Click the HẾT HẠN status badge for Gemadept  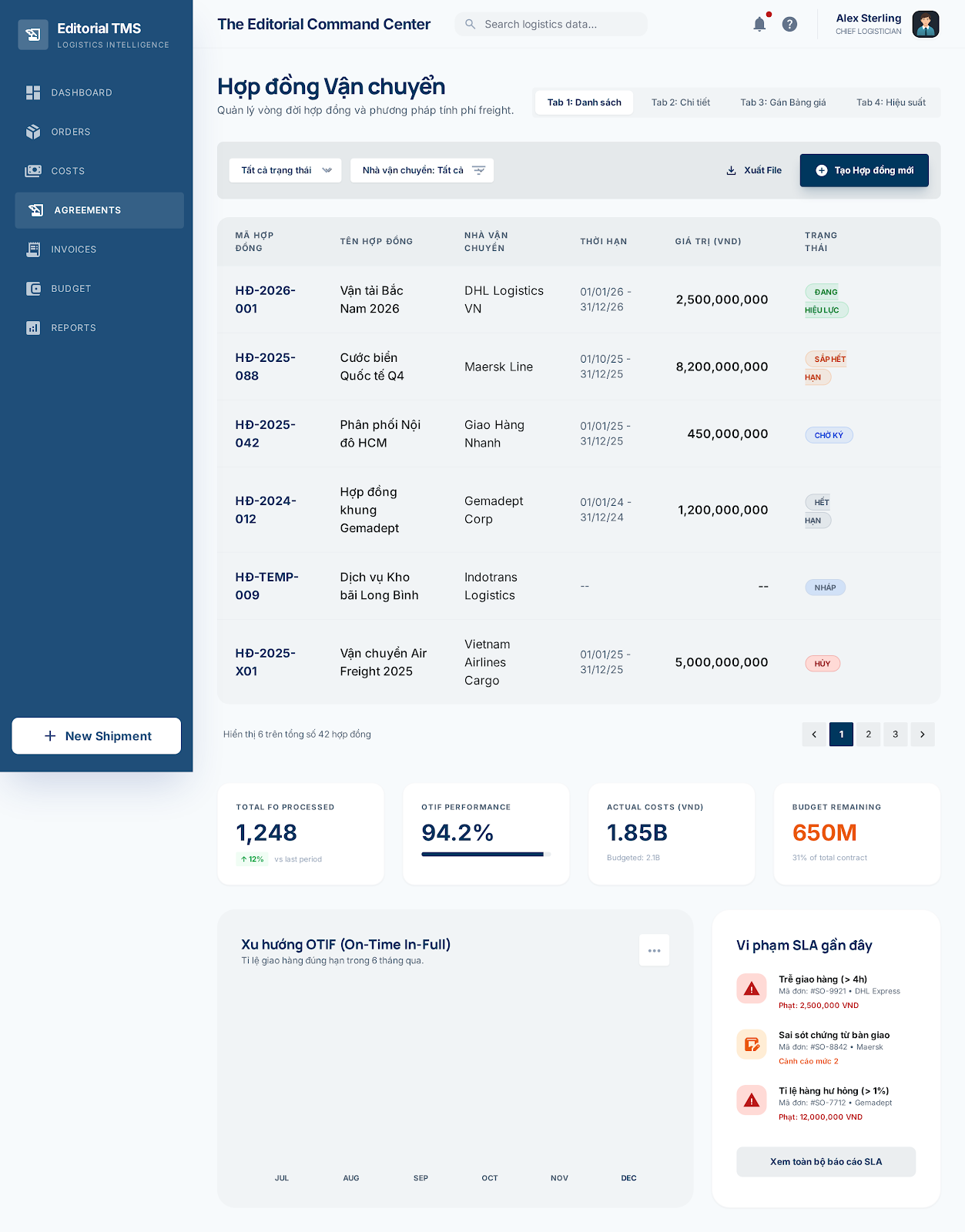(x=818, y=511)
